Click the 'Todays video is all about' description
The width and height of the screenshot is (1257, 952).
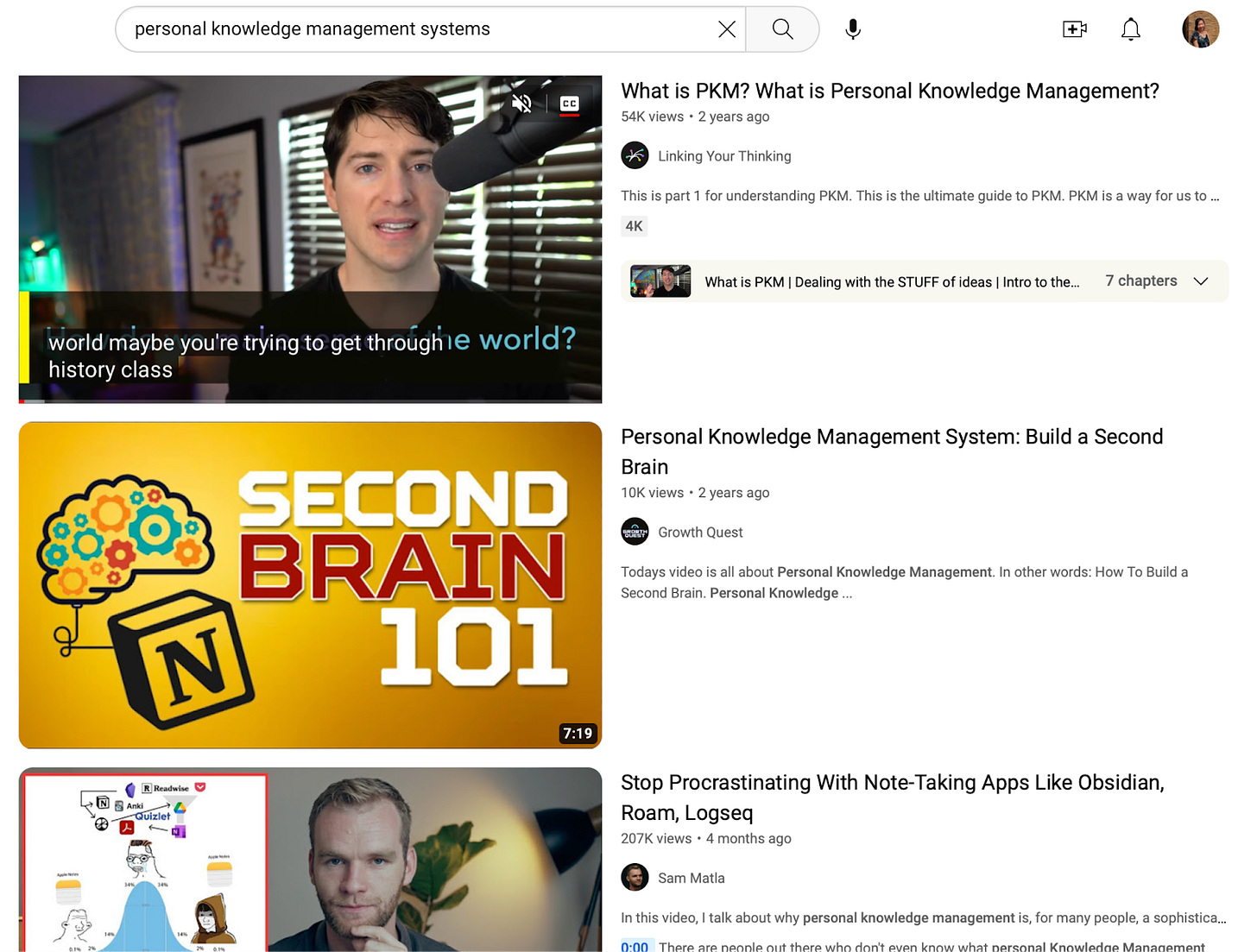click(x=905, y=583)
